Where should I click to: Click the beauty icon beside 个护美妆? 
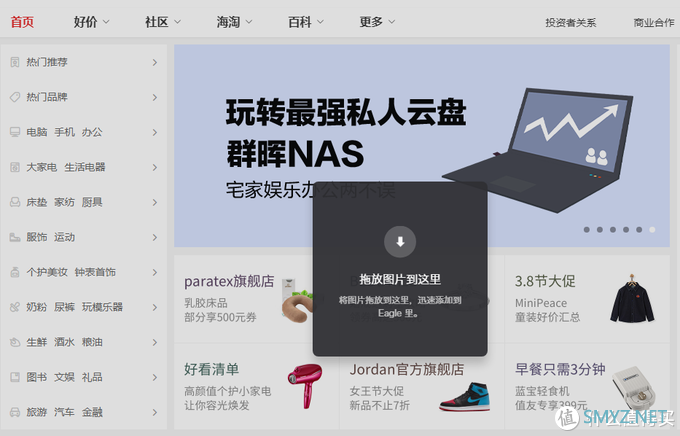(15, 272)
